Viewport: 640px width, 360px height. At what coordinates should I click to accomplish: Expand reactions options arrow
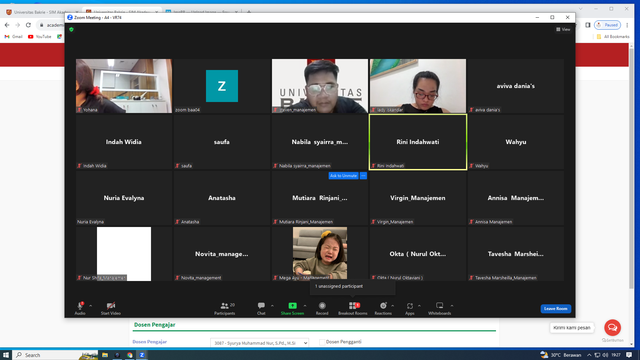[x=393, y=306]
